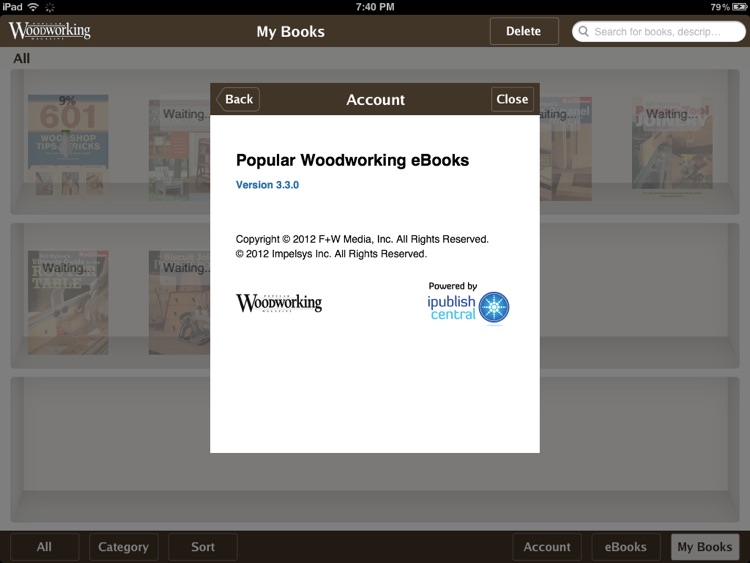The image size is (750, 563).
Task: Click the battery indicator icon
Action: click(x=739, y=7)
